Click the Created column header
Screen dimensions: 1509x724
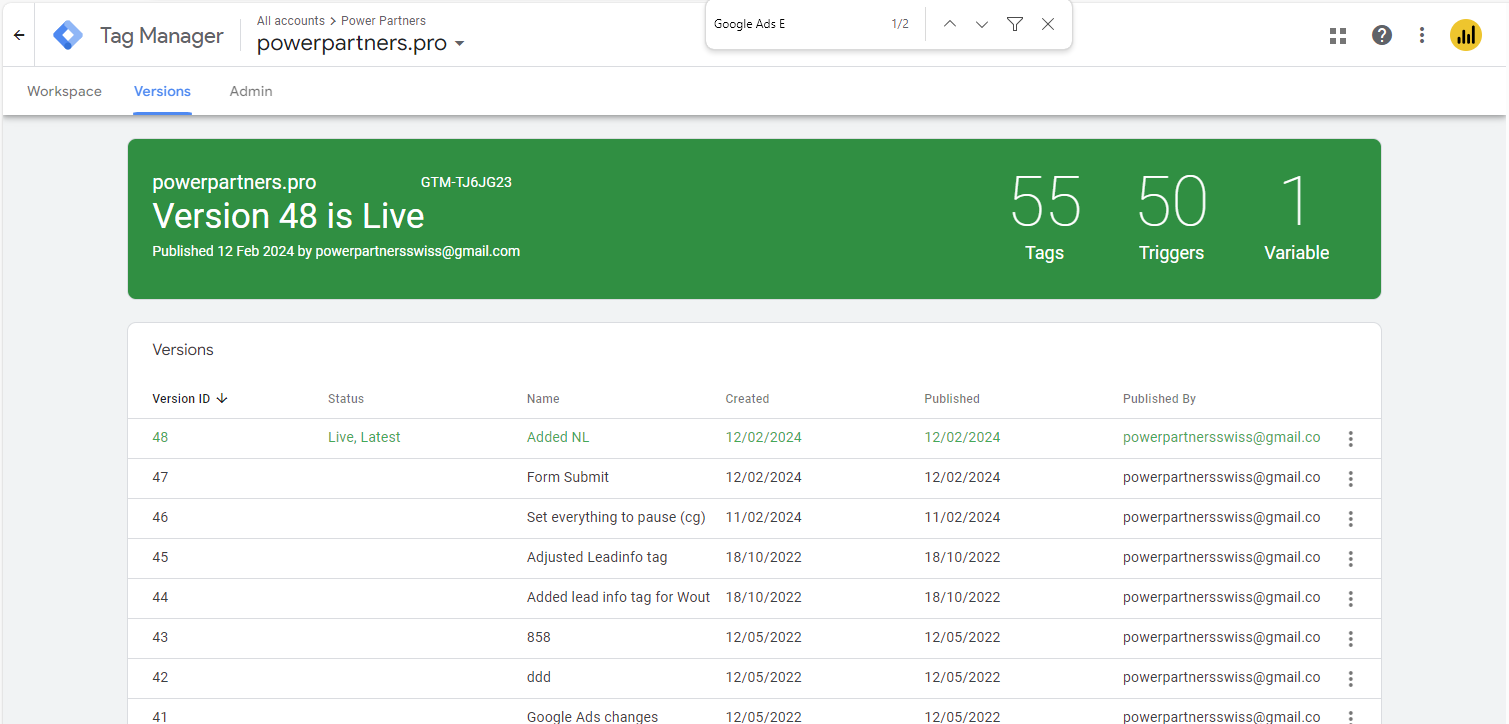pyautogui.click(x=747, y=398)
